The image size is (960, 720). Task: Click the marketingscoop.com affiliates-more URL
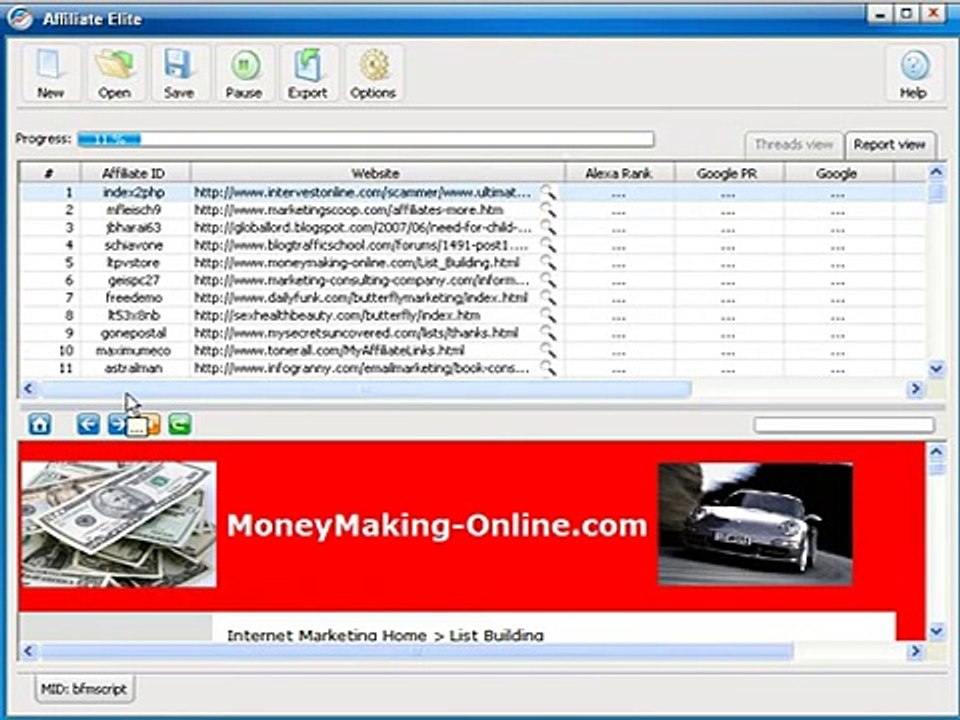coord(349,210)
